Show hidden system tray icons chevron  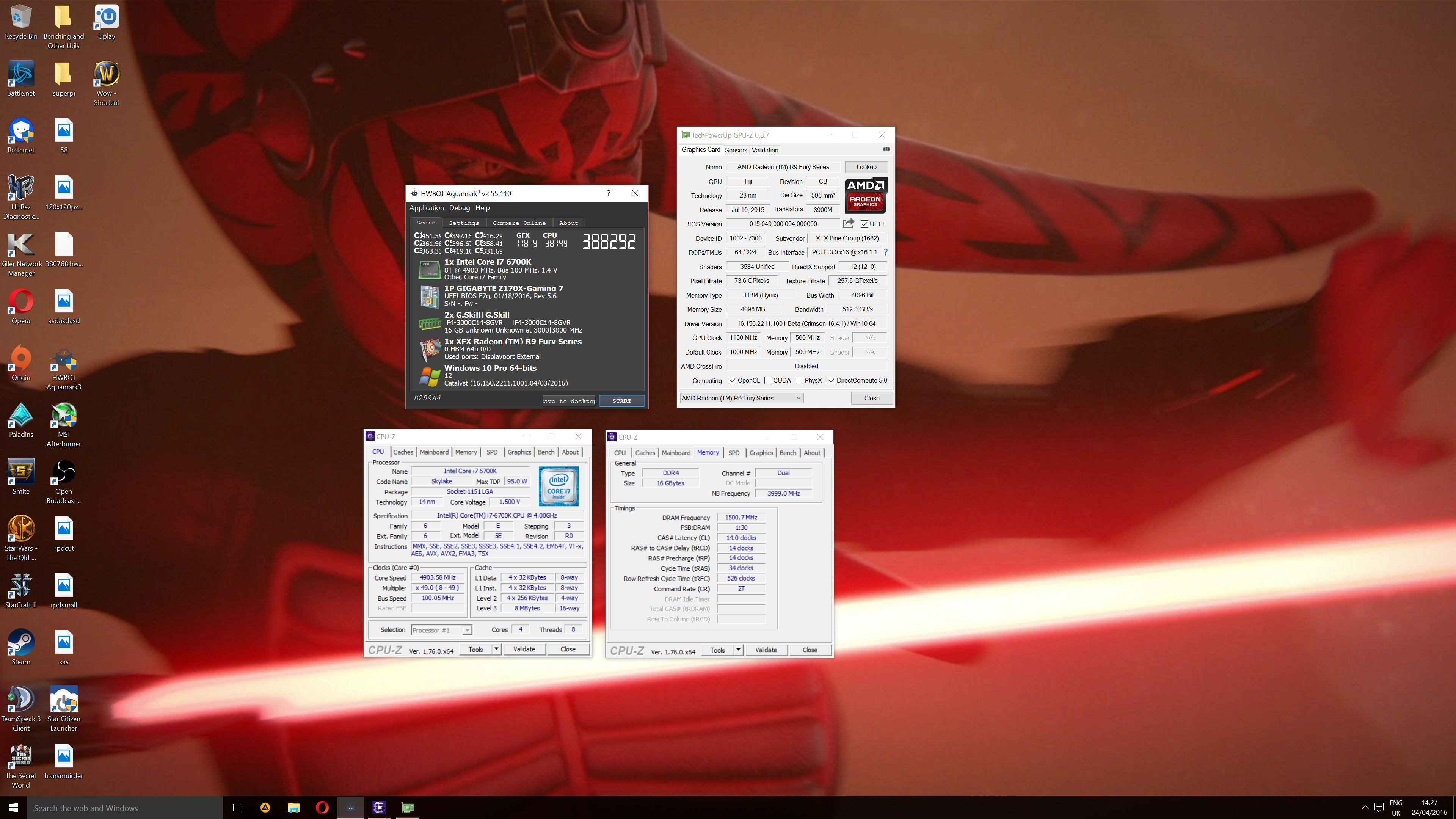click(1365, 808)
